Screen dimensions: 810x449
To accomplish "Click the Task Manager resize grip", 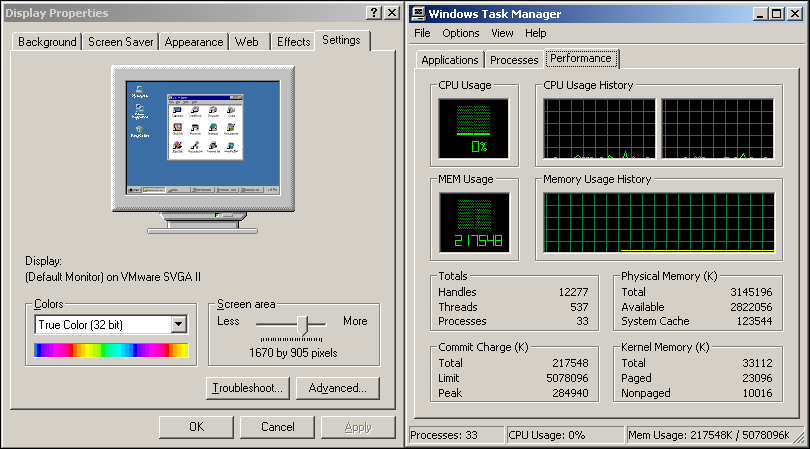I will (800, 437).
